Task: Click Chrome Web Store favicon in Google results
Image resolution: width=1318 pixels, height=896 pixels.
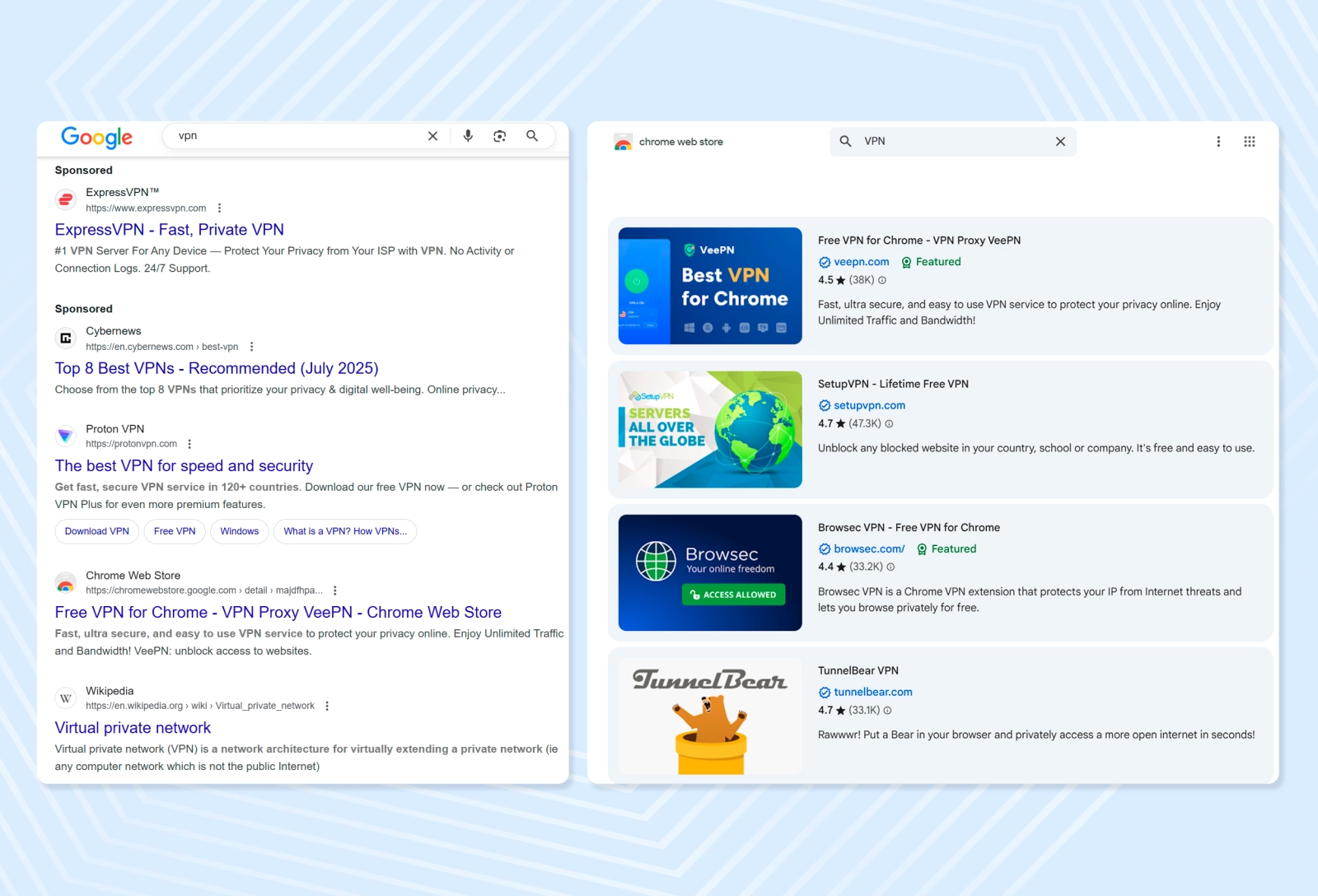Action: [x=66, y=583]
